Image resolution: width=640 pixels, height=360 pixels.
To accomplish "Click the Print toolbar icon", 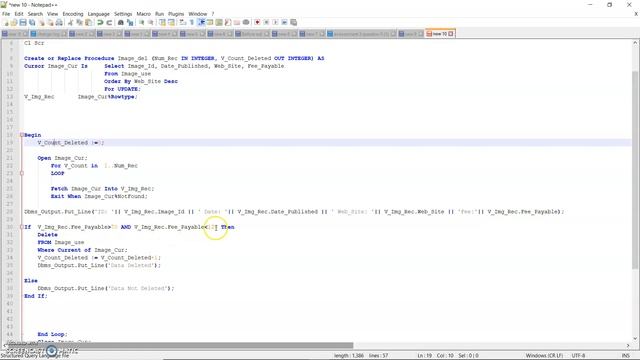I will pos(59,22).
